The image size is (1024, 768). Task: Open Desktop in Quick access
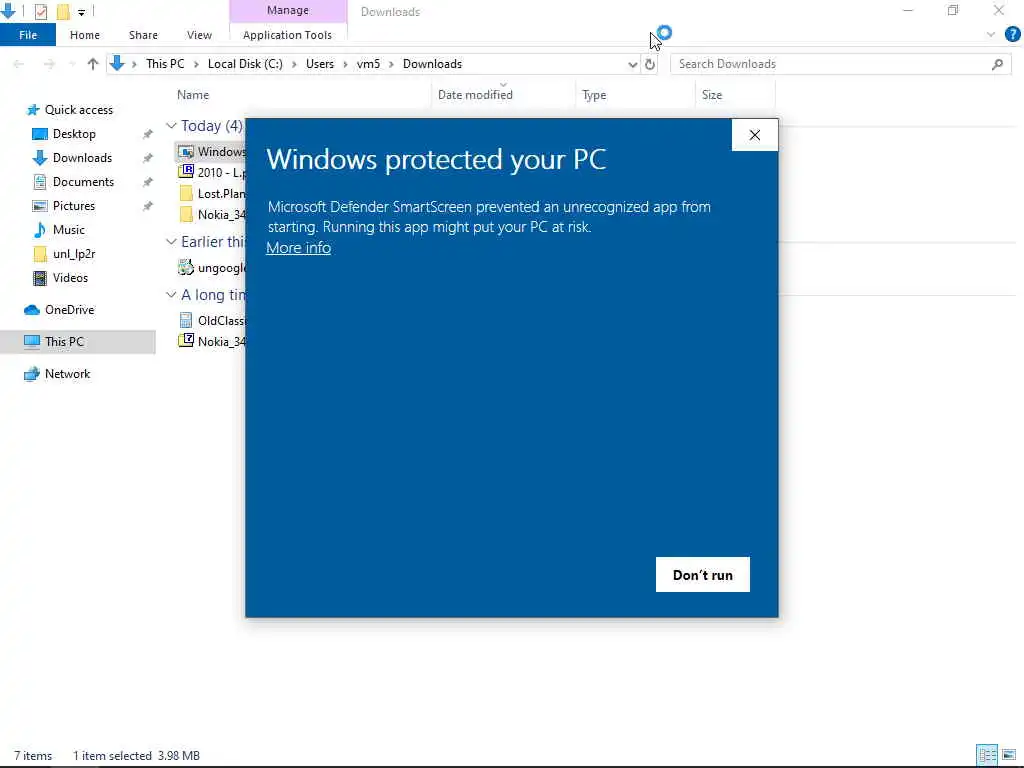[74, 134]
